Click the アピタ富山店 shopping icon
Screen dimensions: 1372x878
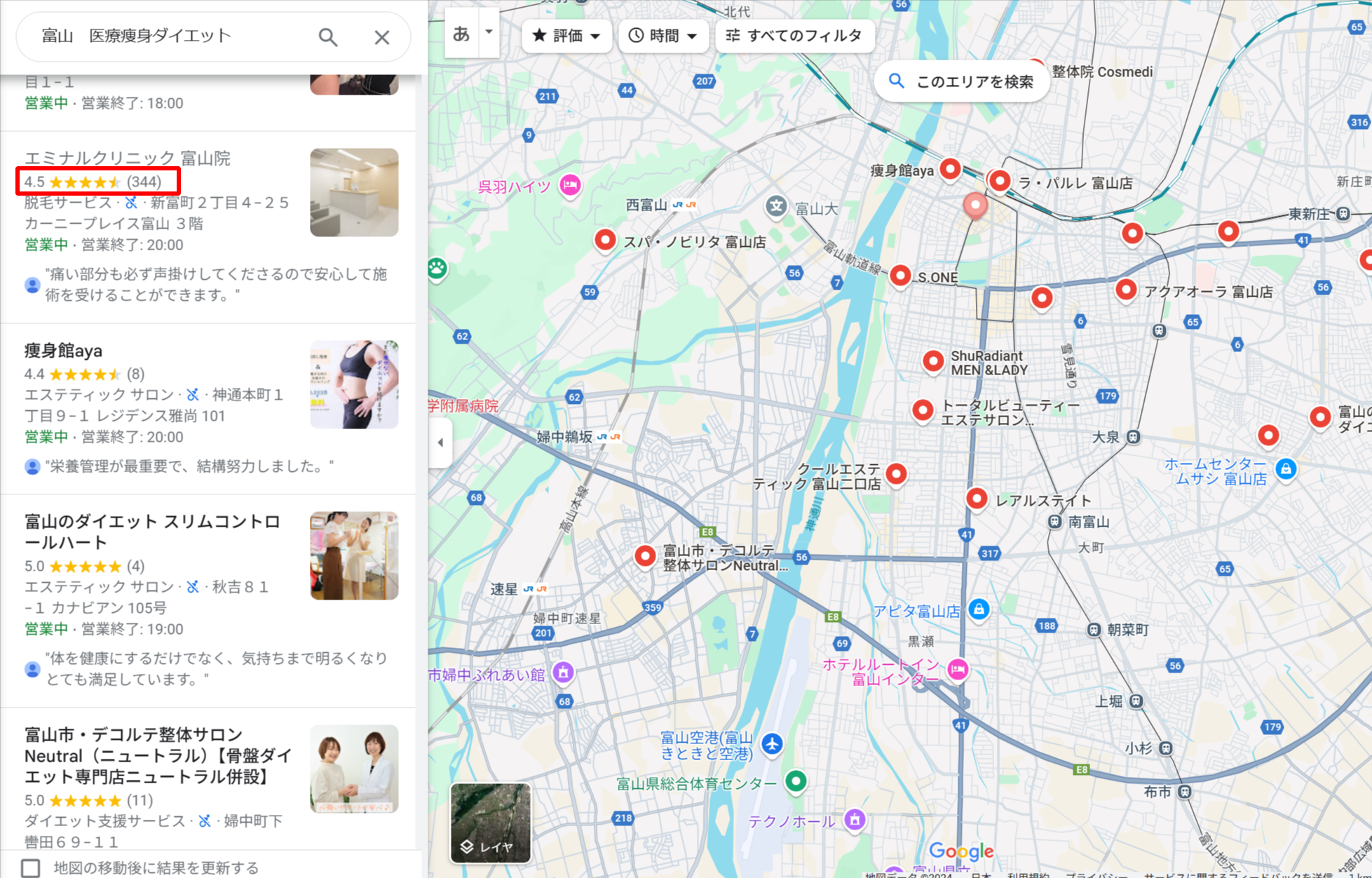(x=979, y=609)
